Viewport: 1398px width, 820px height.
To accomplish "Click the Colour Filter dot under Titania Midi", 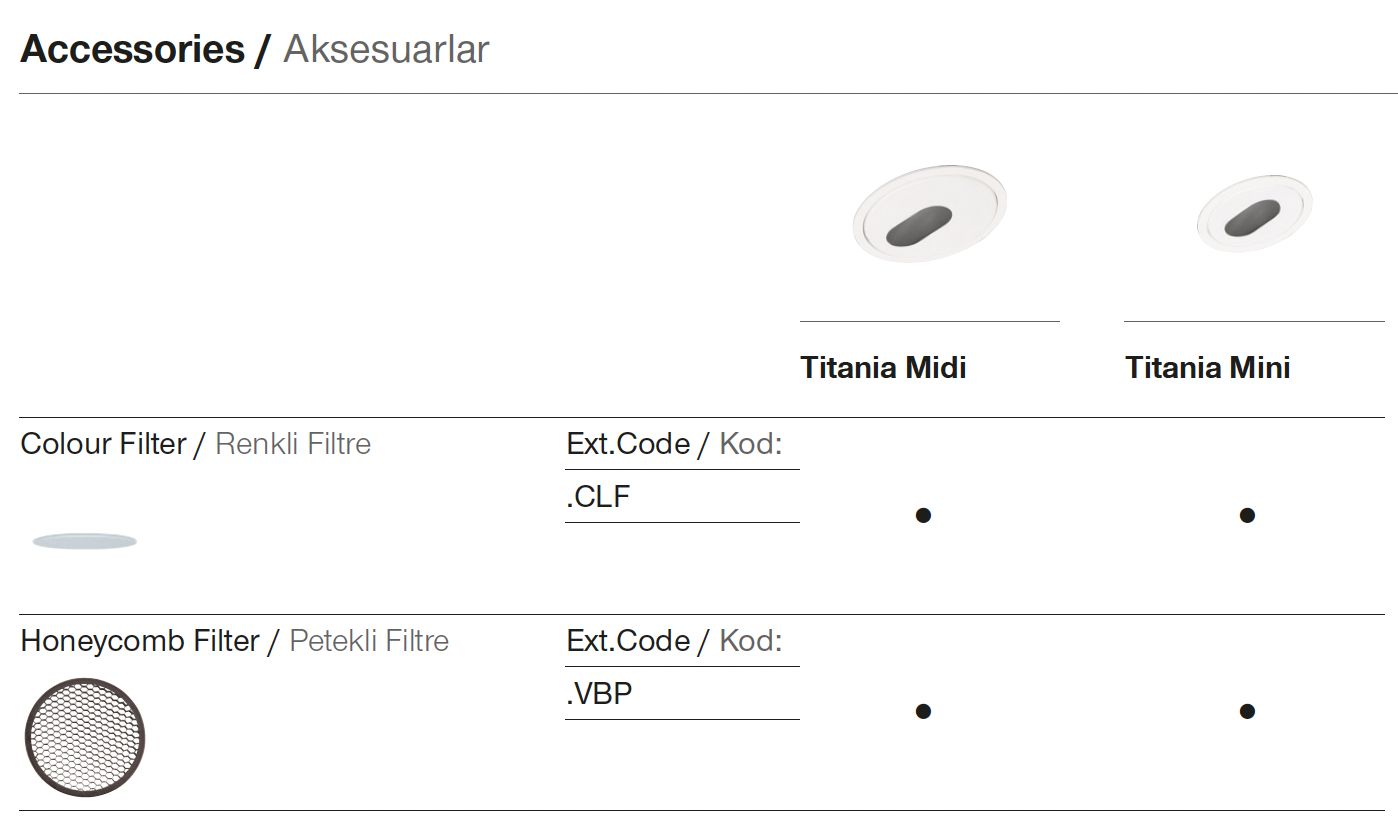I will 923,515.
